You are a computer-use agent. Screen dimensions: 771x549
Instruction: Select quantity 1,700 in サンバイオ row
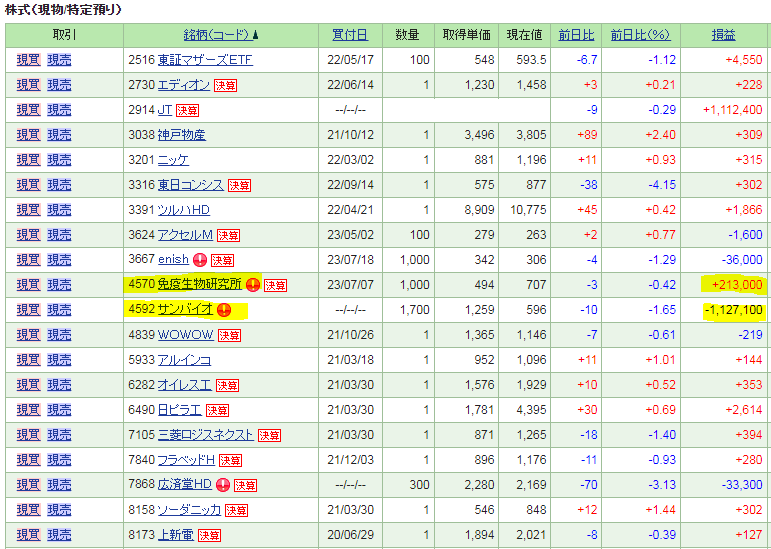point(415,310)
